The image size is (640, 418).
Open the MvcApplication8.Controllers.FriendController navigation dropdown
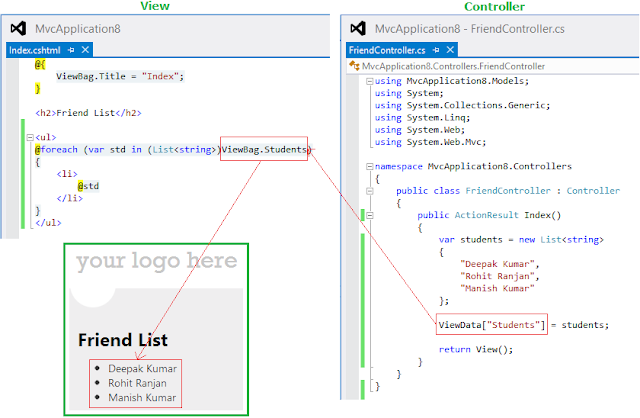[x=453, y=66]
